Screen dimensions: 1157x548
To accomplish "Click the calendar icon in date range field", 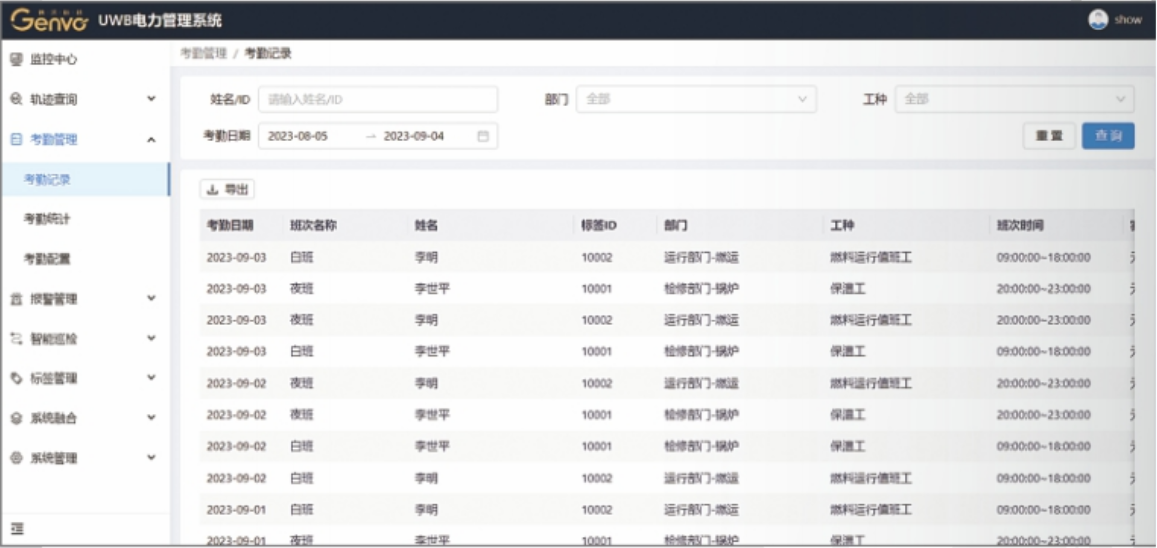I will (x=483, y=136).
